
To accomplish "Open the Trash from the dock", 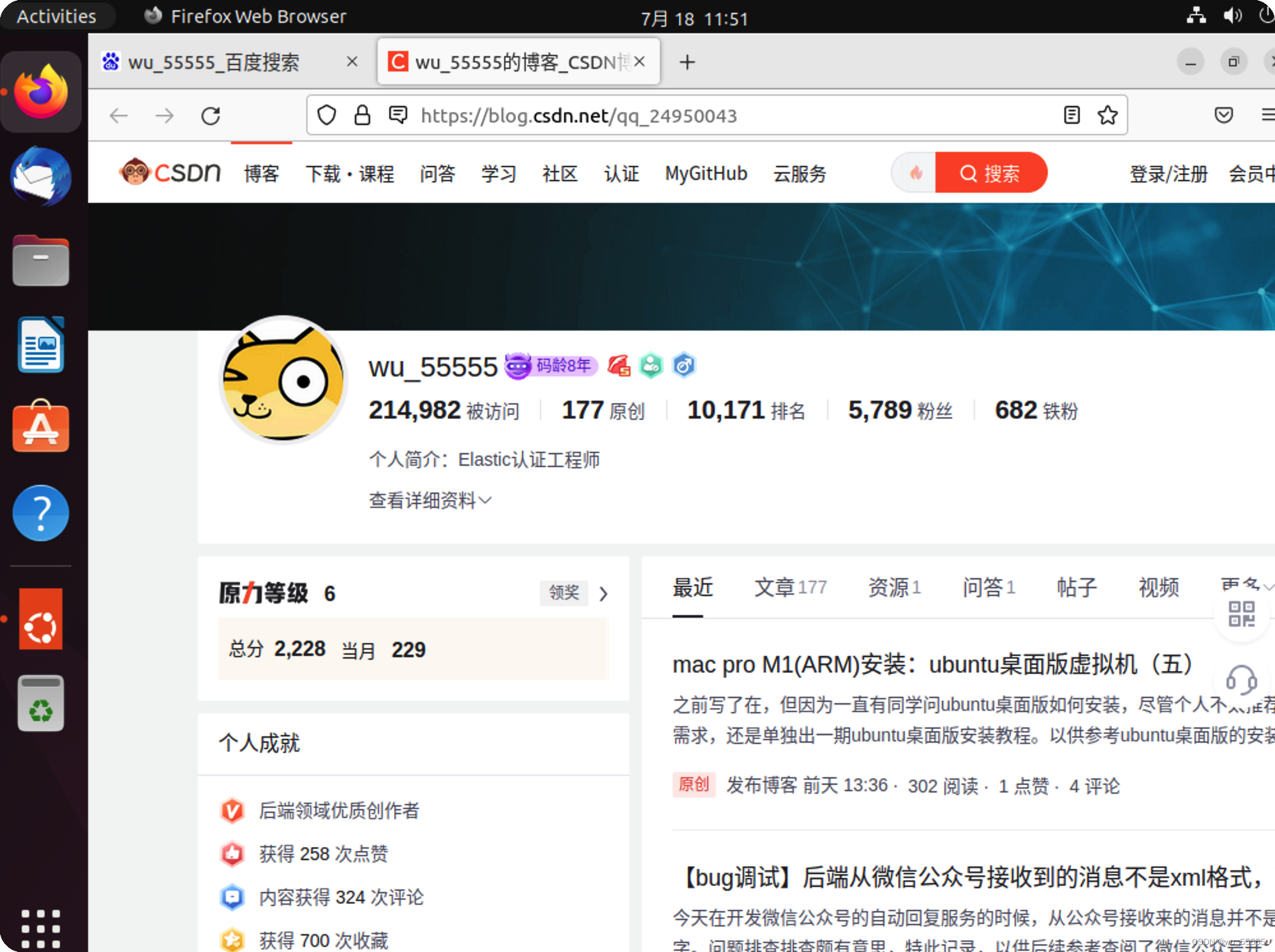I will 41,703.
